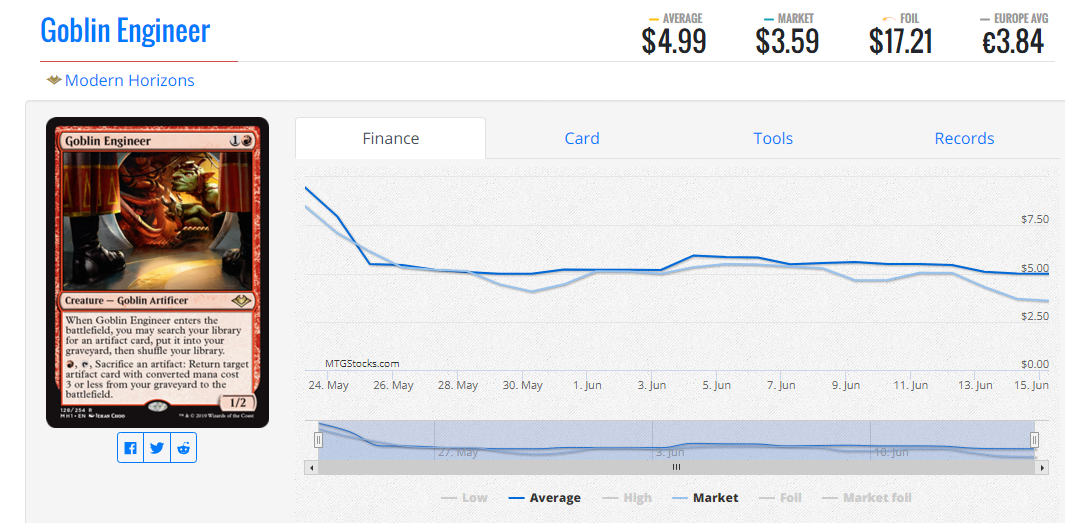Open the Records tab
Image resolution: width=1065 pixels, height=523 pixels.
click(964, 139)
